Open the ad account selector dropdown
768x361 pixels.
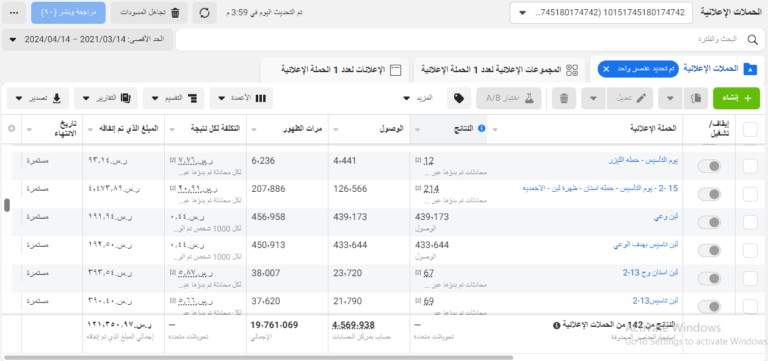[601, 13]
